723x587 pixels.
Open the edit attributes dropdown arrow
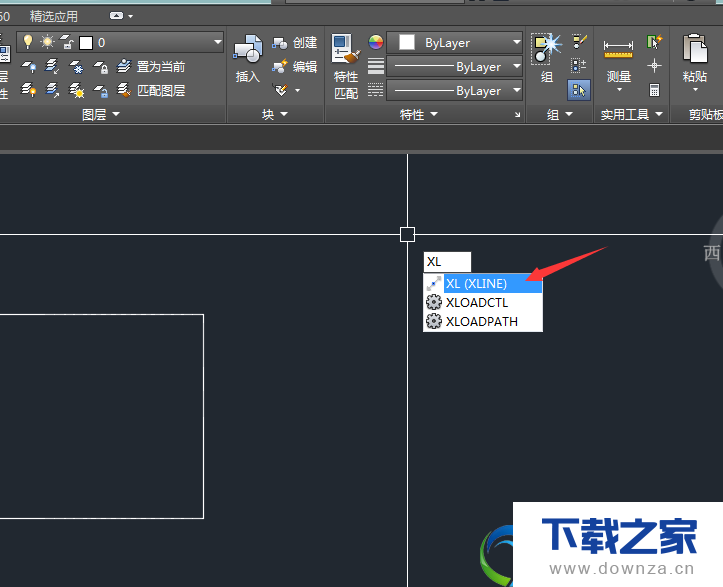point(297,90)
